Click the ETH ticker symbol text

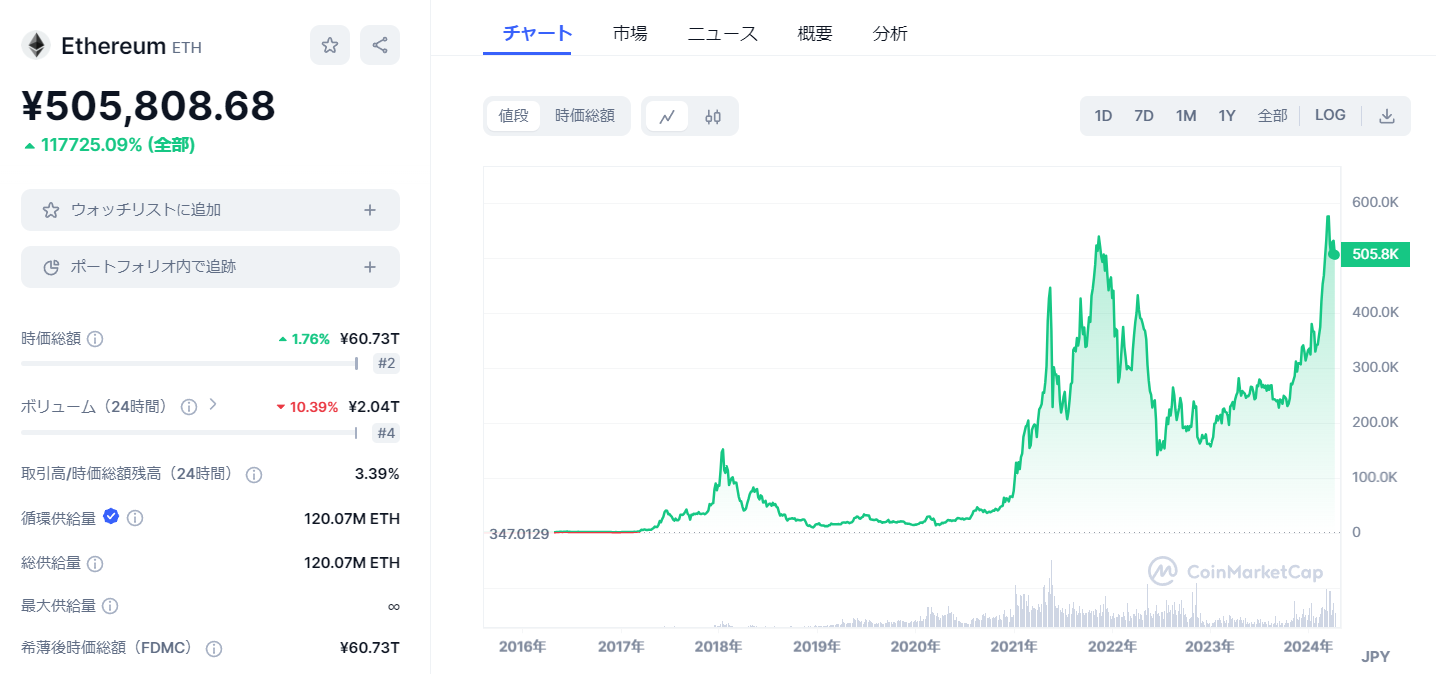(x=187, y=47)
